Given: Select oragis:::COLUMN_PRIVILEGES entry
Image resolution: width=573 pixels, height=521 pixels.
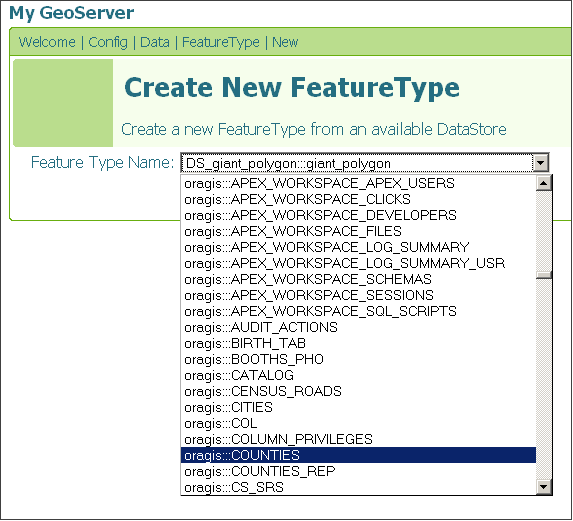Looking at the screenshot, I should point(358,439).
